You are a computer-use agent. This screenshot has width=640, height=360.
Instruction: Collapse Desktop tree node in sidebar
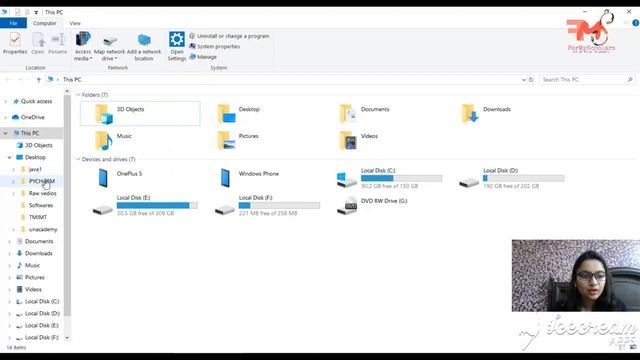(x=9, y=157)
